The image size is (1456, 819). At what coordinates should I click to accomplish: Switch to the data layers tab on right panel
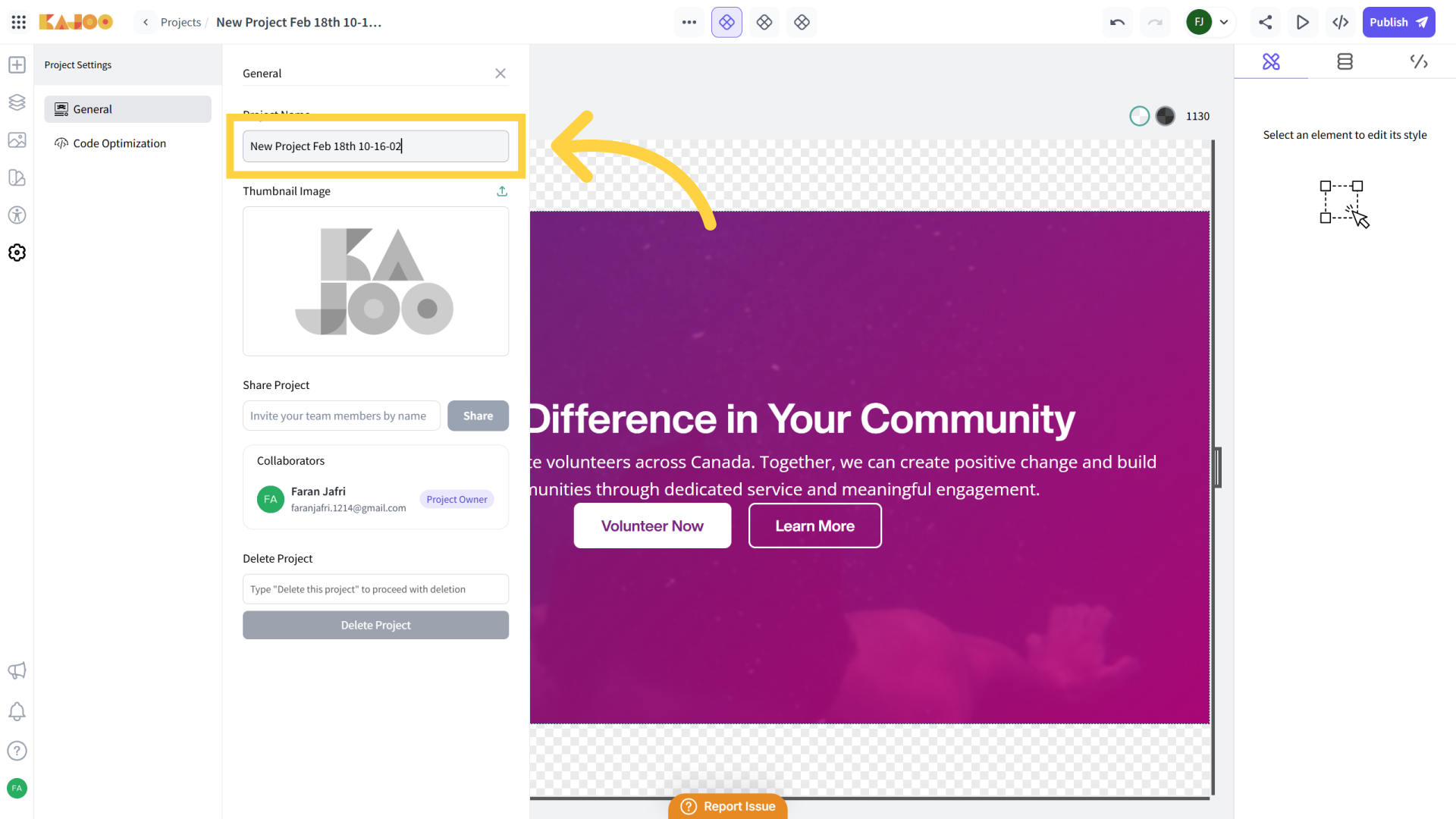pyautogui.click(x=1345, y=61)
